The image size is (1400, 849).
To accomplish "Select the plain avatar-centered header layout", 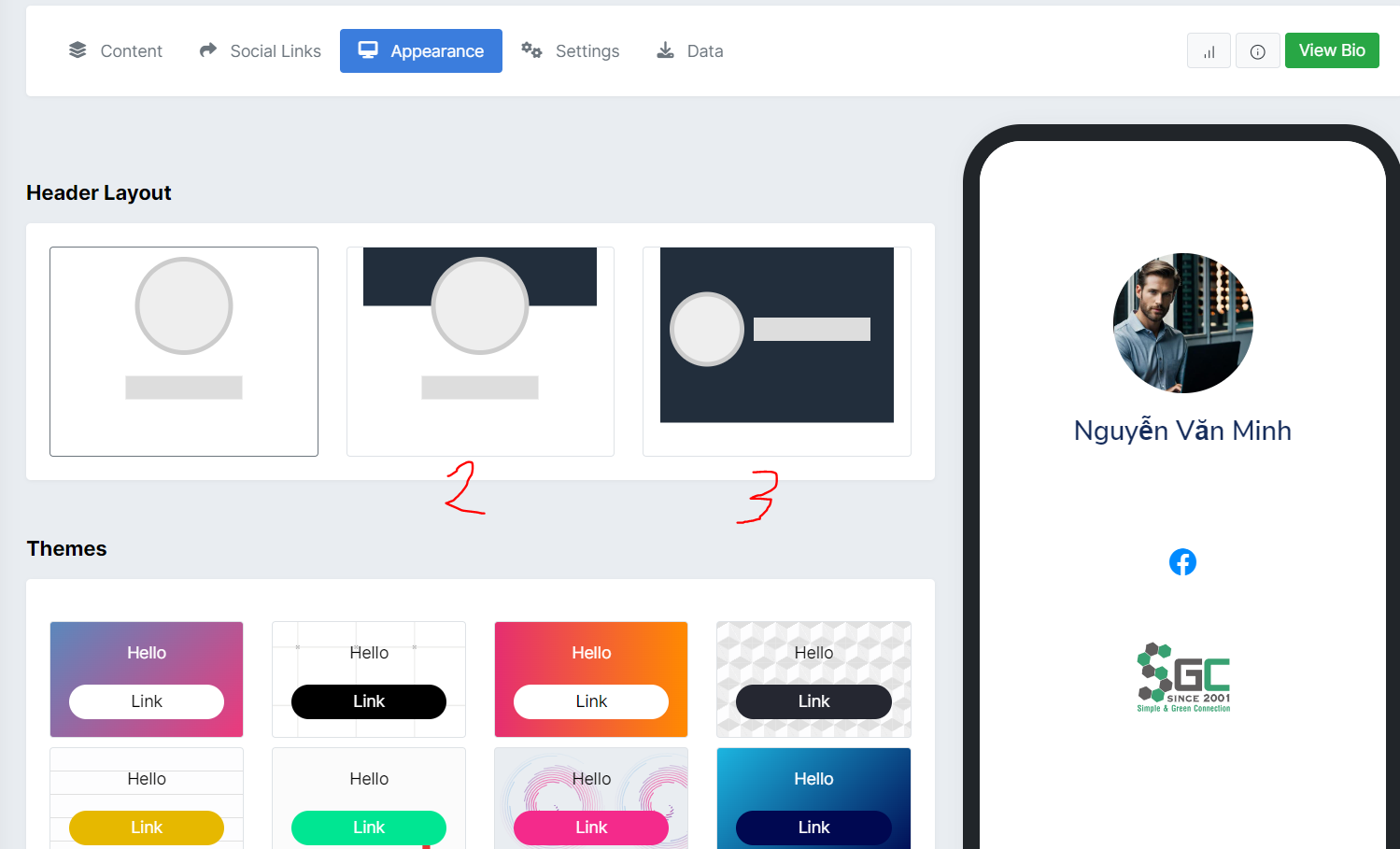I will [x=184, y=351].
